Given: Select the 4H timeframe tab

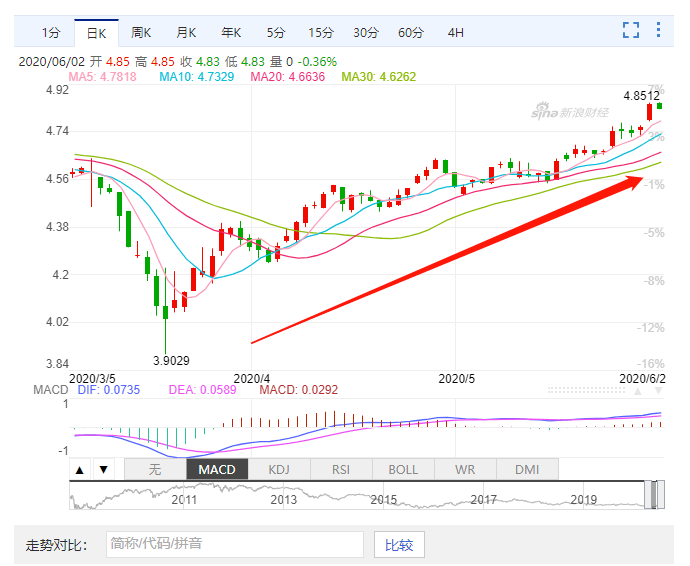Looking at the screenshot, I should click(456, 32).
